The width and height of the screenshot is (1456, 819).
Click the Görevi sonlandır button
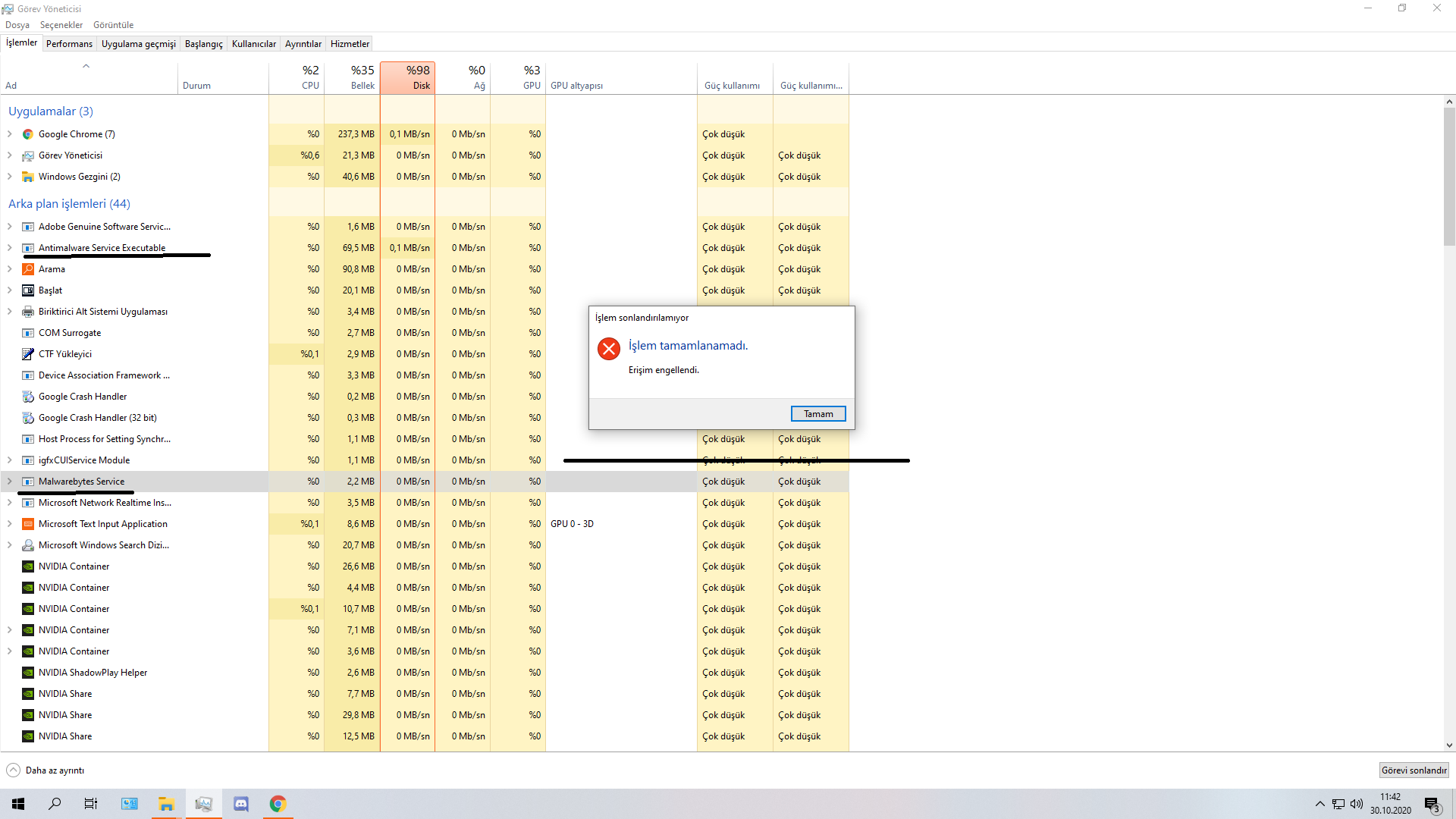(1414, 770)
